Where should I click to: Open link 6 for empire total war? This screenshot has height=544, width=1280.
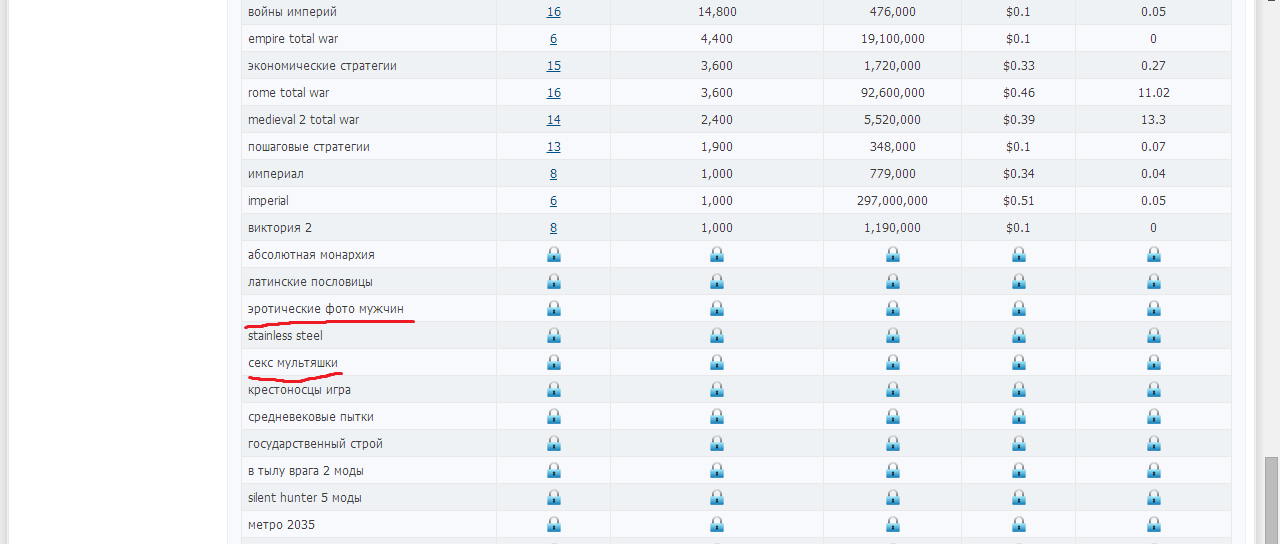[553, 39]
